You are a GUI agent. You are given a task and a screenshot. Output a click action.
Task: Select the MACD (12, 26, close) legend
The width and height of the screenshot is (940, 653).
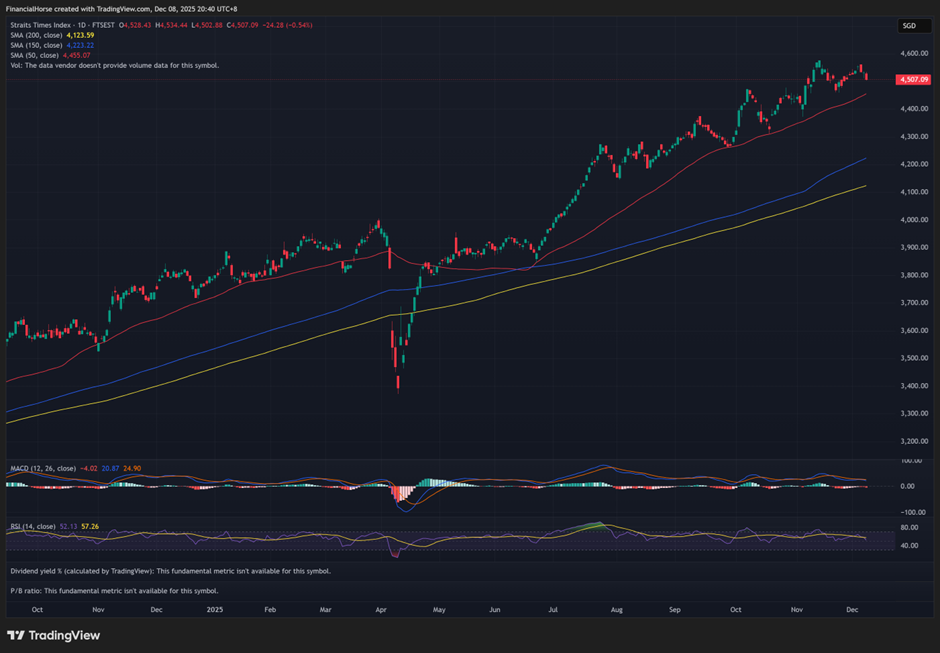pos(42,468)
